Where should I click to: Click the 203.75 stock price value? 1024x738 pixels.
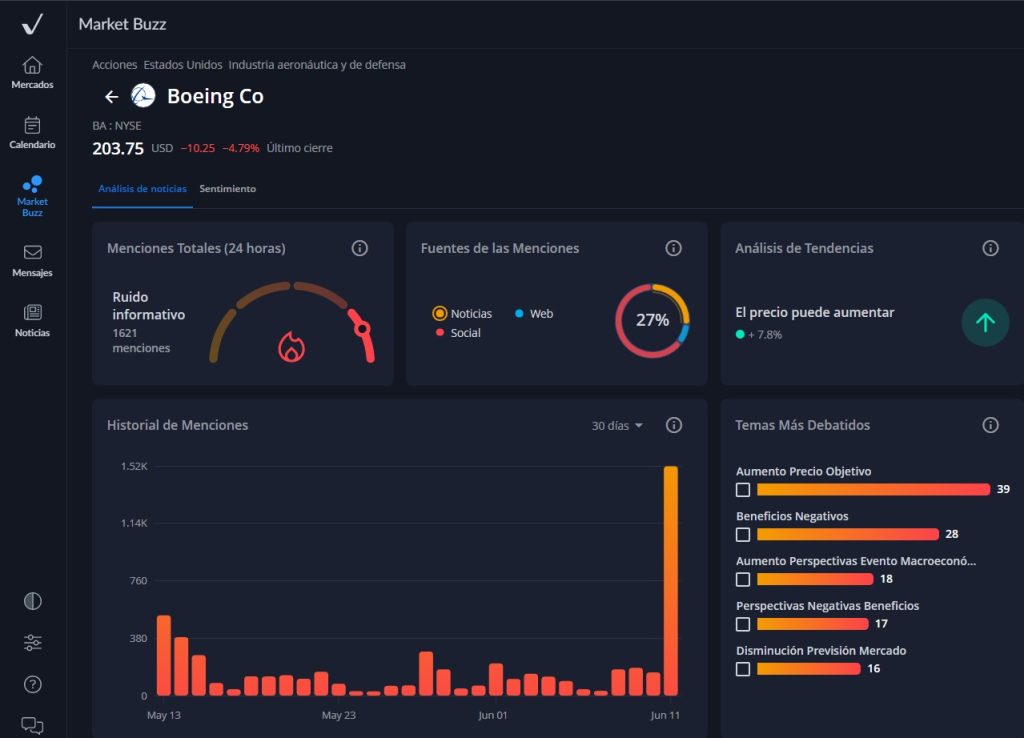click(x=118, y=148)
